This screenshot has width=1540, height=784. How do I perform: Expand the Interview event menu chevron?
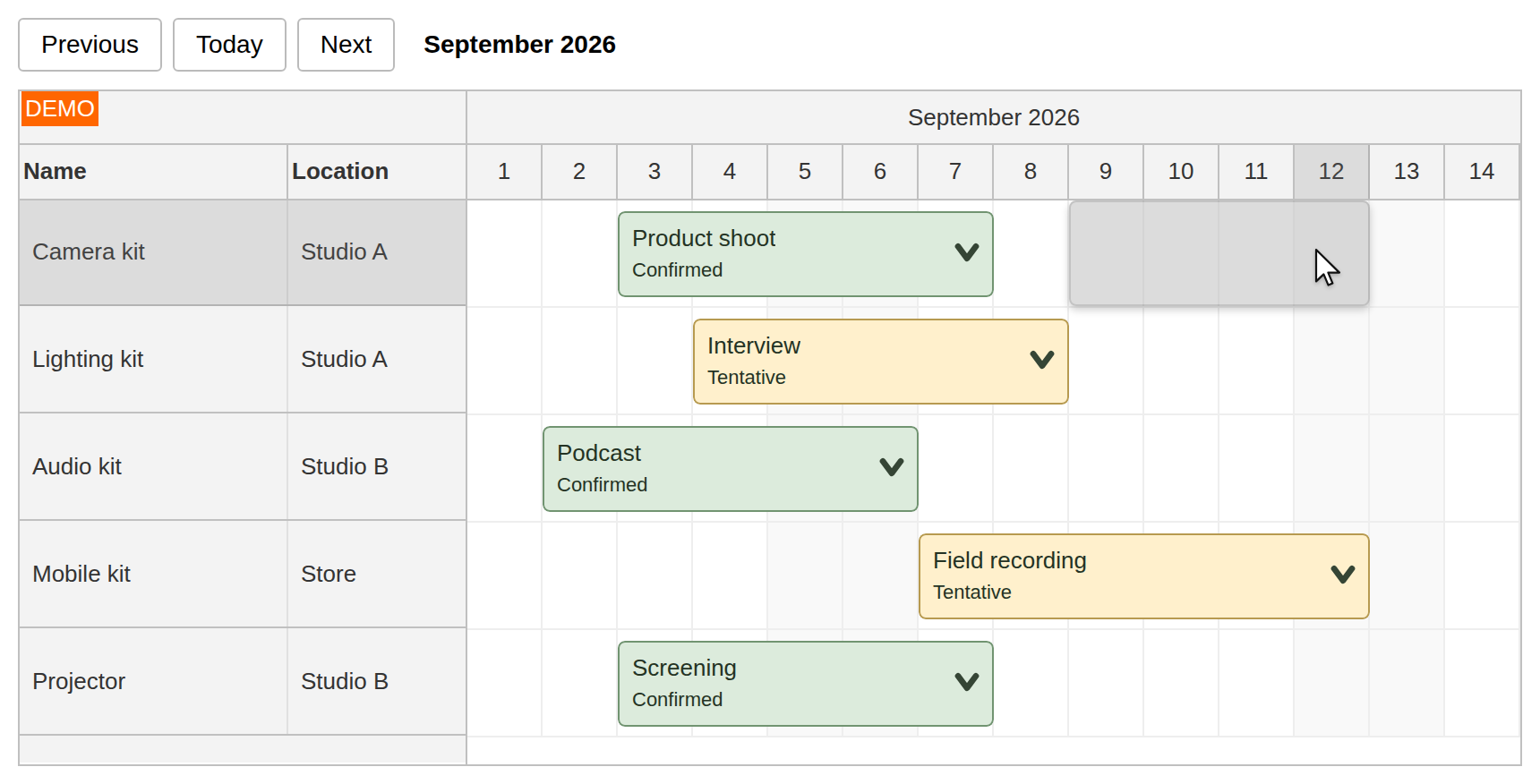coord(1041,360)
